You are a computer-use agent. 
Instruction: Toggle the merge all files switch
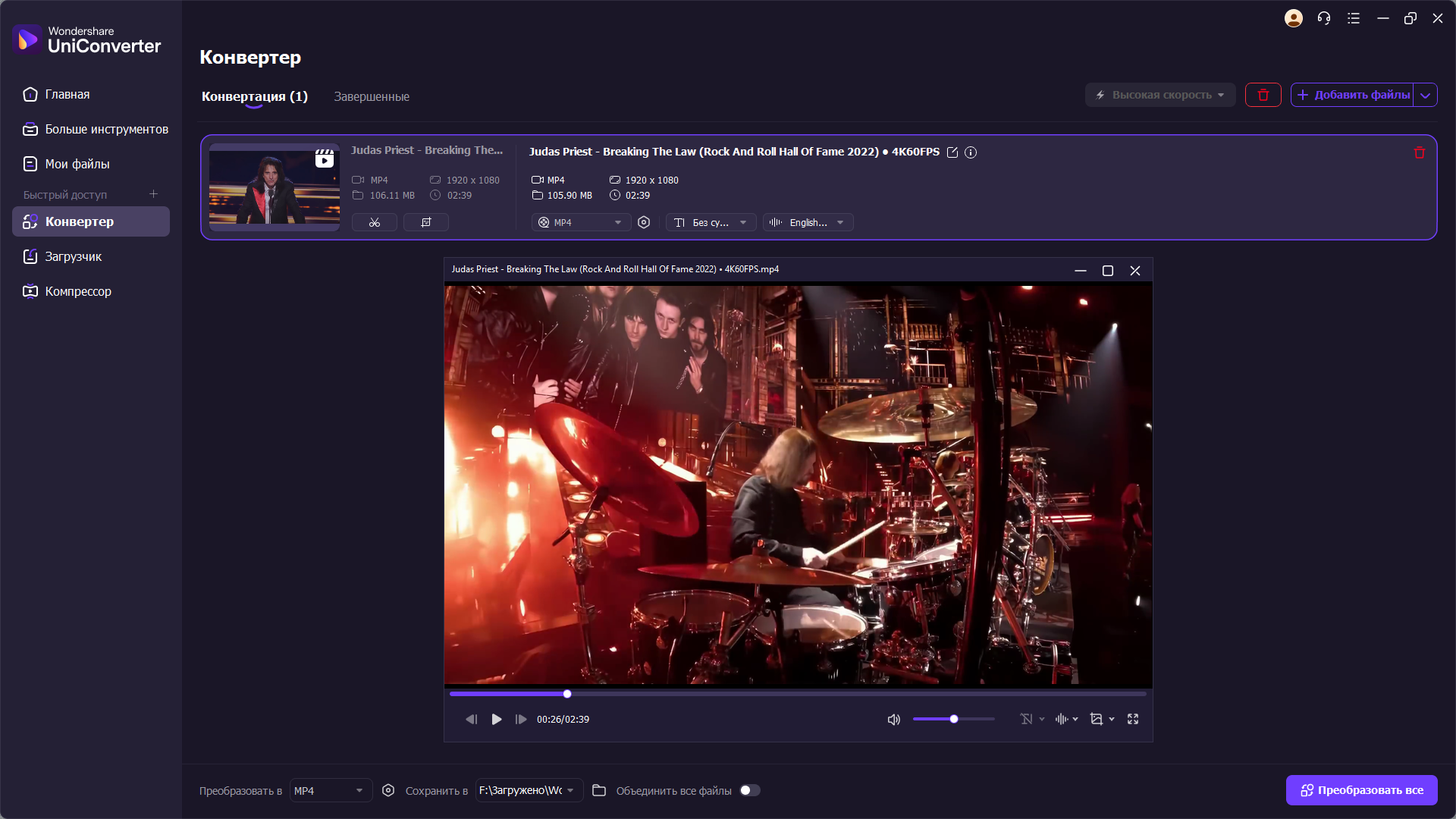(x=750, y=790)
